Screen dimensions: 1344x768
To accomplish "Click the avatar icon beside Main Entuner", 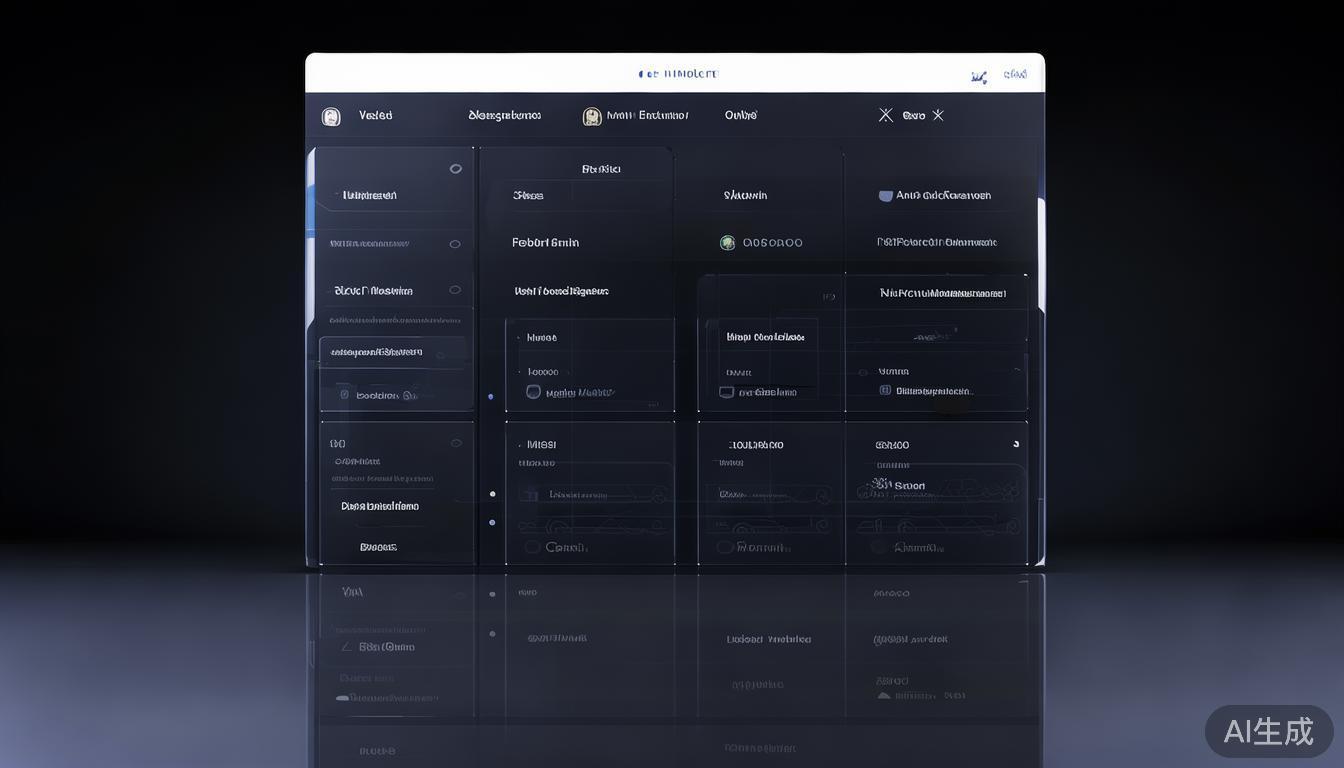I will tap(592, 116).
